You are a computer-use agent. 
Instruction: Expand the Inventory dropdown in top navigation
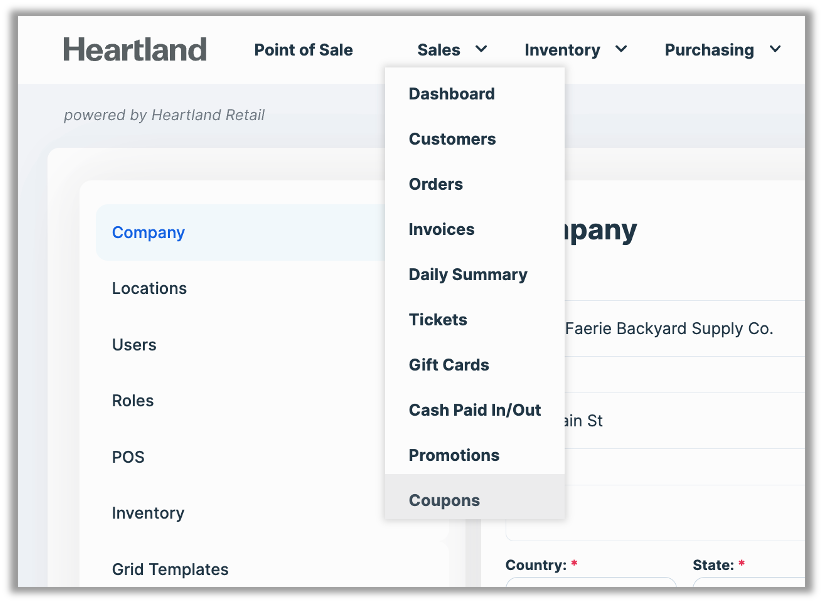pos(575,50)
